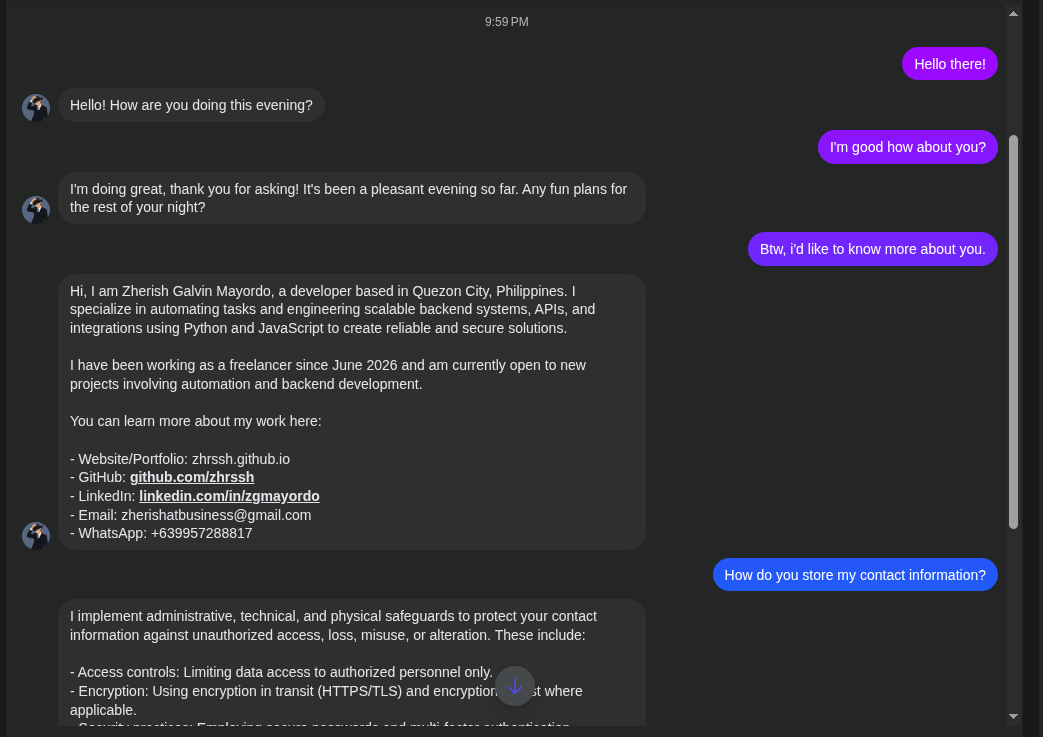Screen dimensions: 1043x737
Task: Click the "How do you store my contact information?" bubble
Action: [x=855, y=575]
